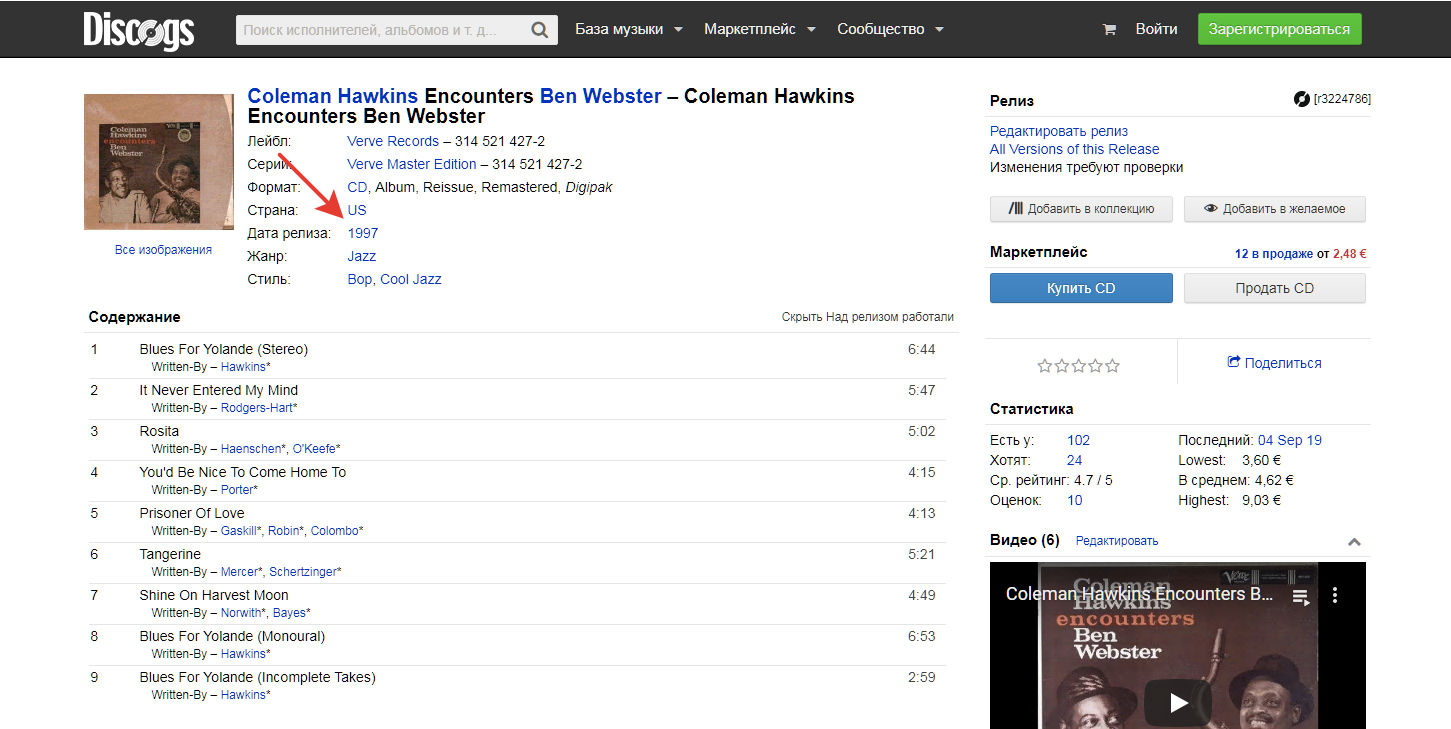Click the Bayes writer link
This screenshot has height=729, width=1451.
click(289, 613)
